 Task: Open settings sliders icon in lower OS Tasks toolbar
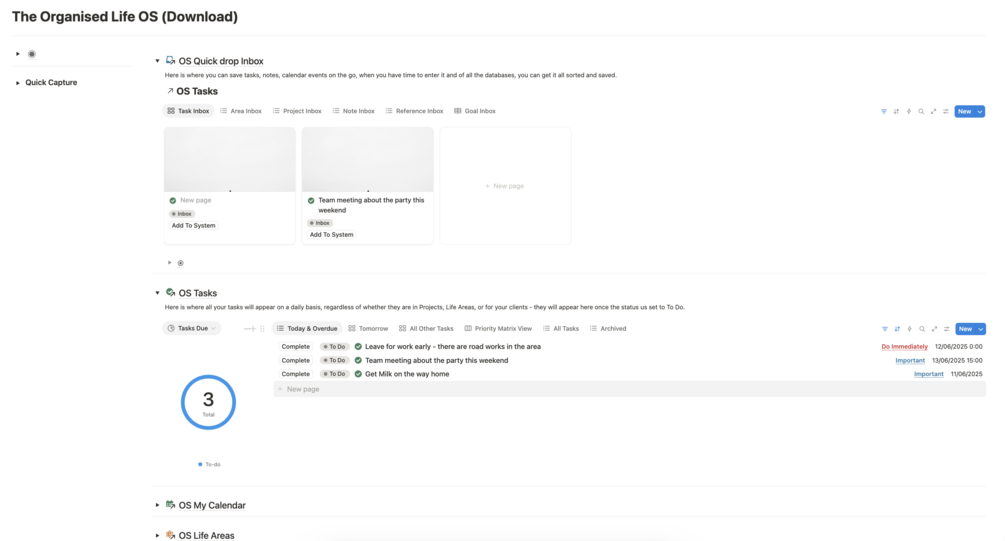pyautogui.click(x=947, y=329)
